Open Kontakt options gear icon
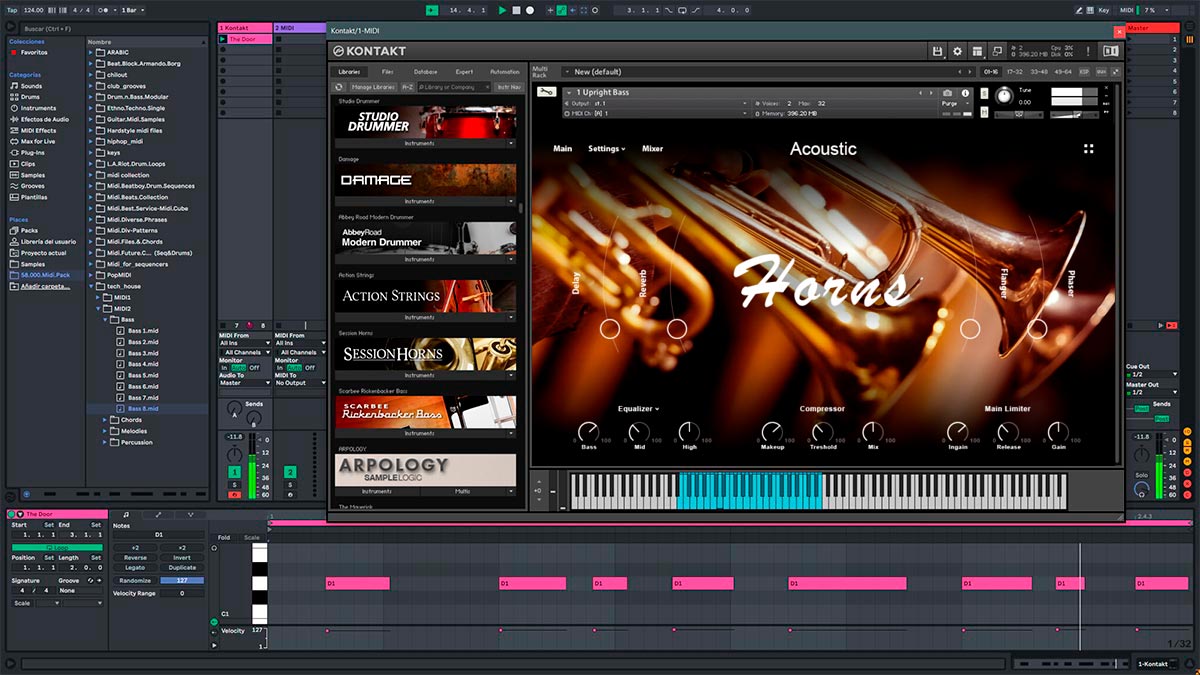The width and height of the screenshot is (1200, 675). (957, 51)
